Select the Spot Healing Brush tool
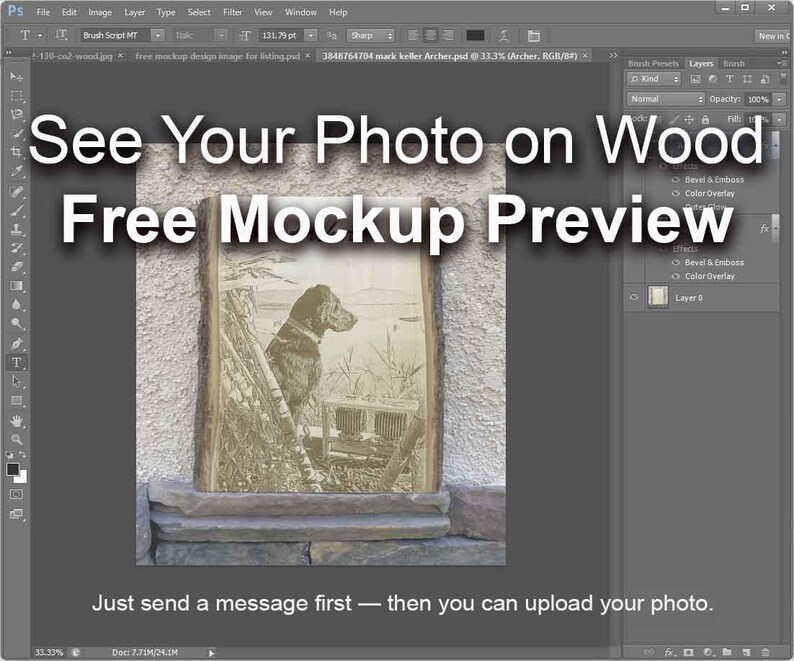The width and height of the screenshot is (794, 661). pyautogui.click(x=16, y=191)
